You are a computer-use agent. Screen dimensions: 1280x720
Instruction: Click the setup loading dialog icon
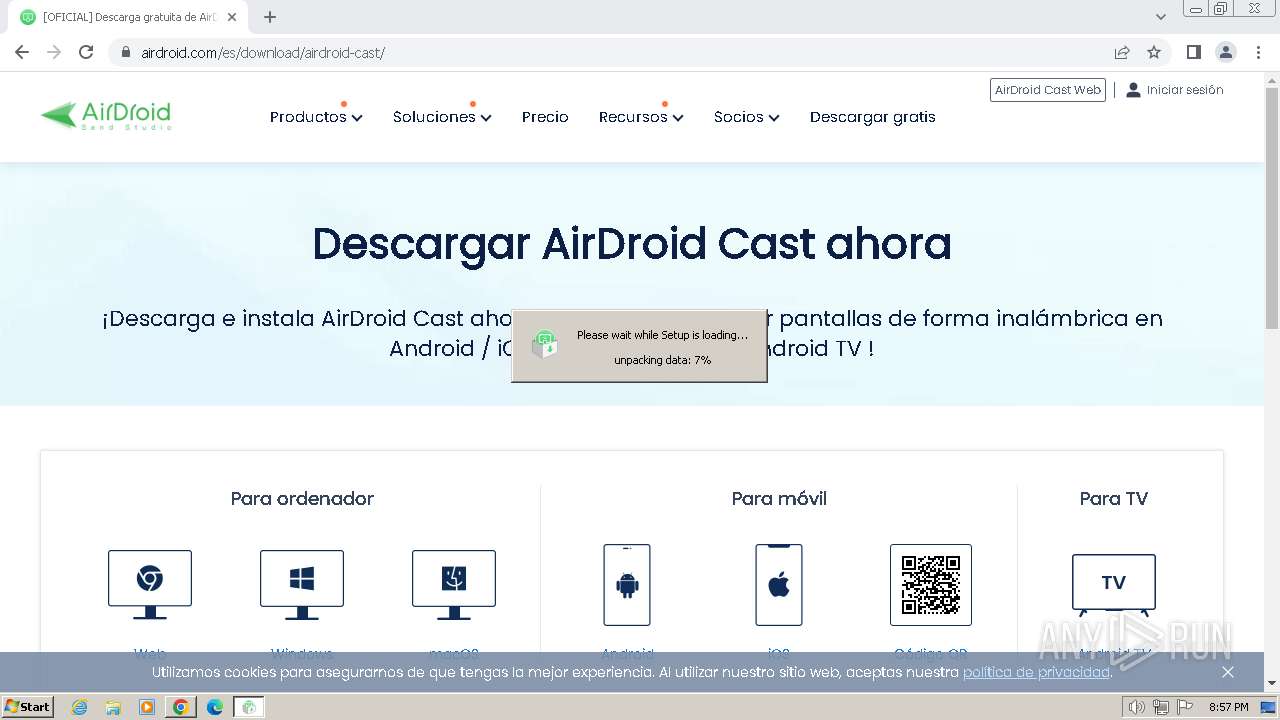(544, 345)
